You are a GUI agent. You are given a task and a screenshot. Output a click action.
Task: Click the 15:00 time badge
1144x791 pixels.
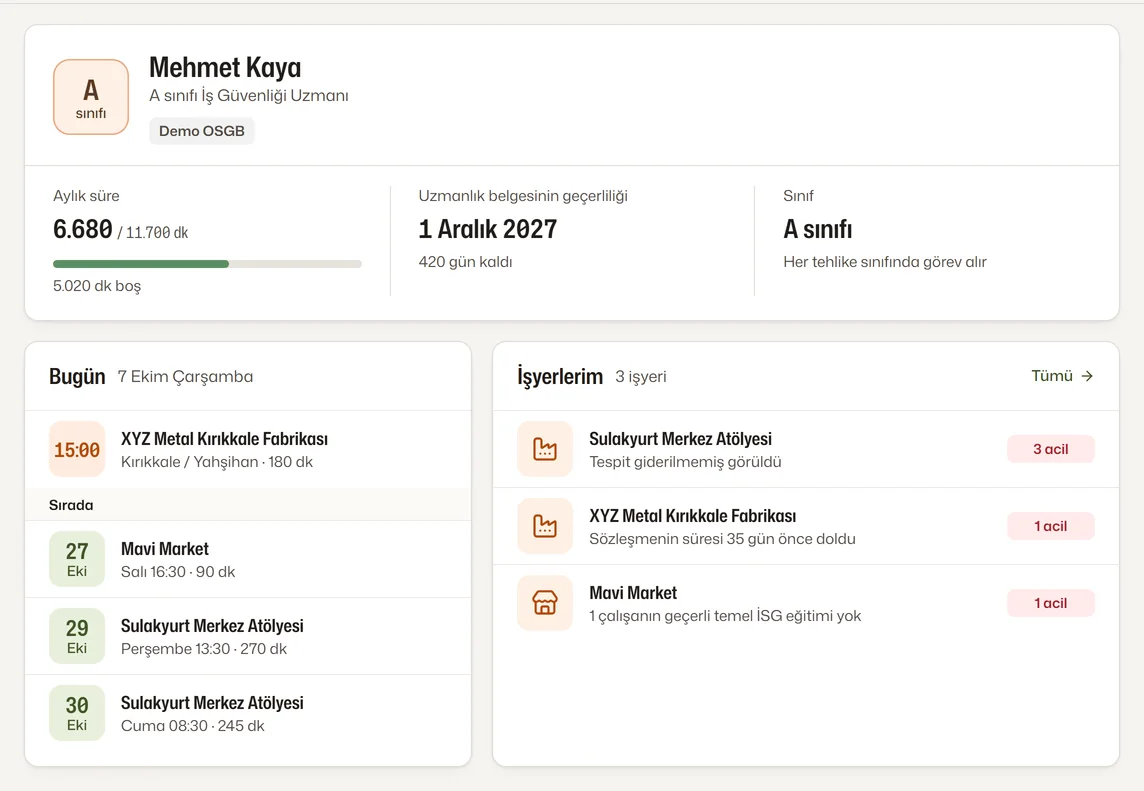coord(77,449)
